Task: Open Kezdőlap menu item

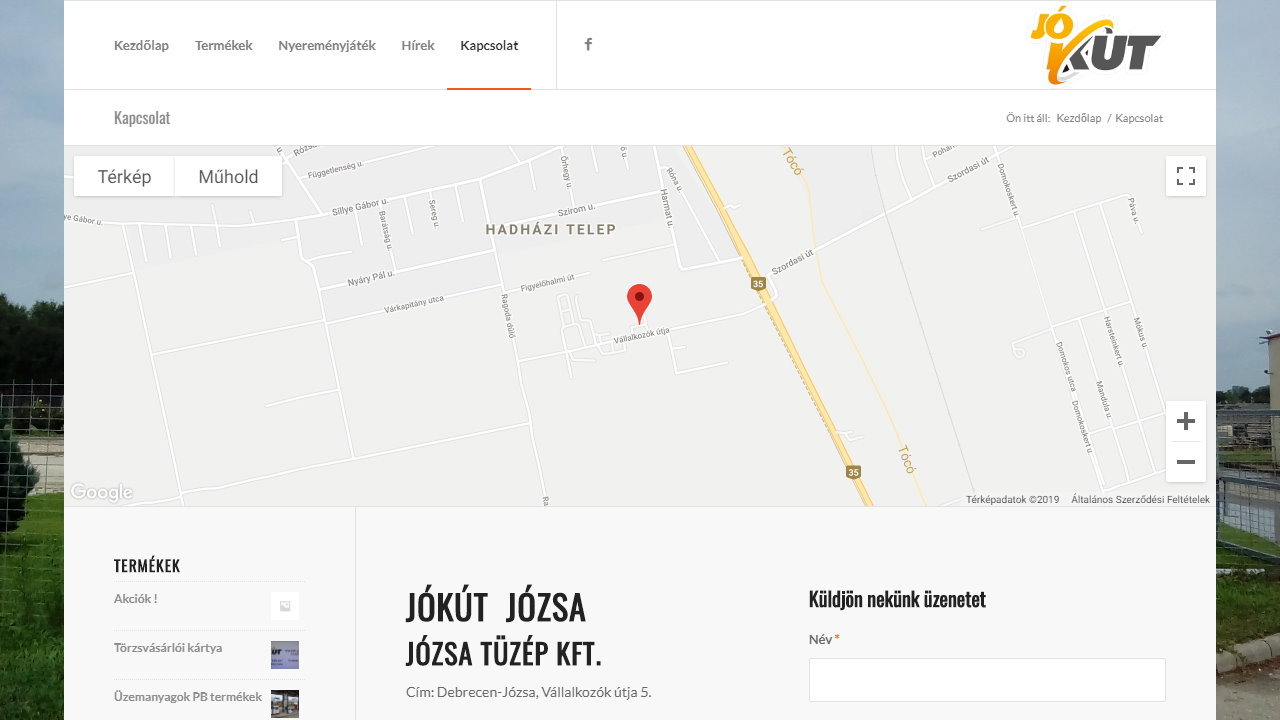Action: tap(141, 45)
